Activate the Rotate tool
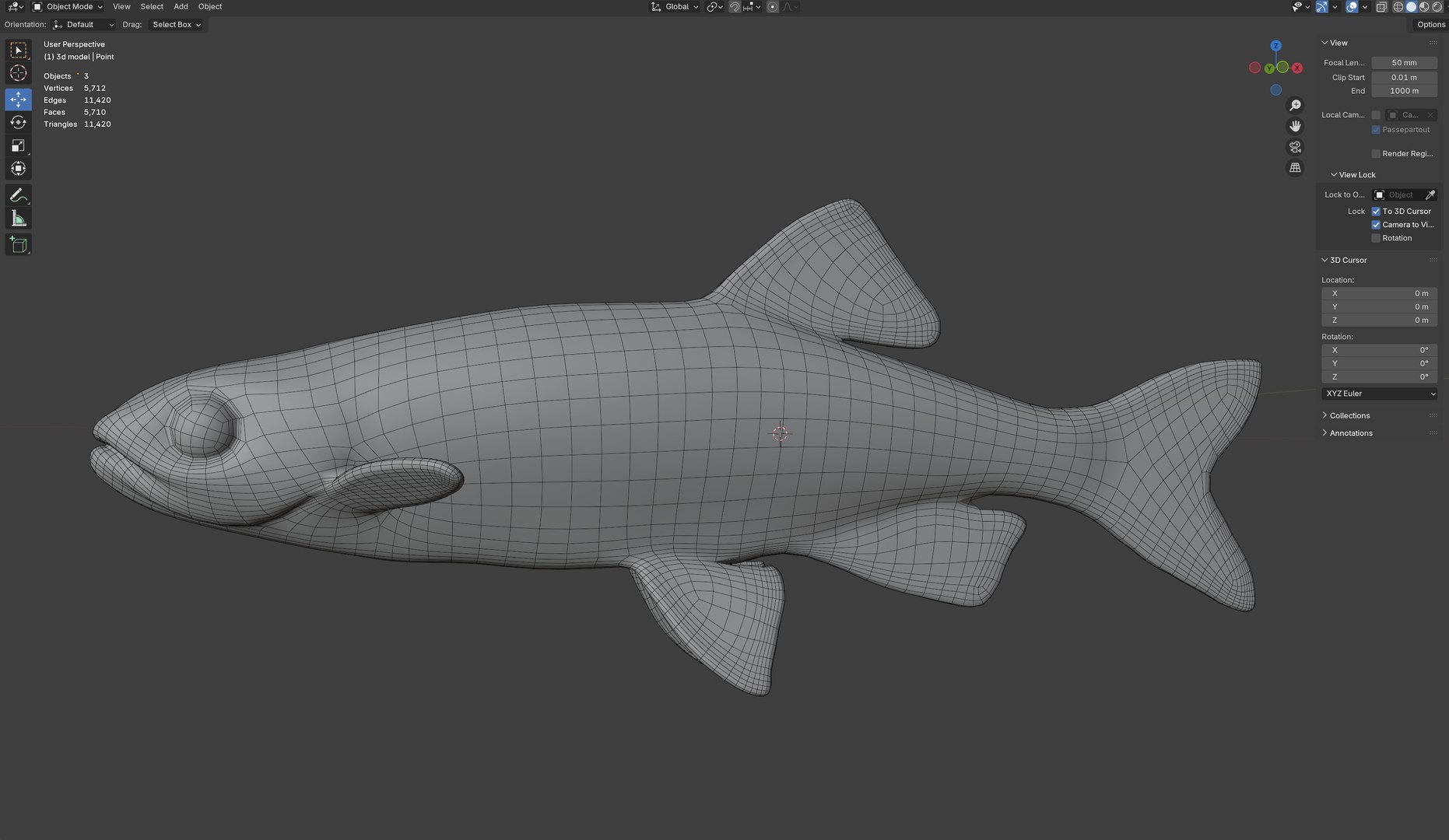This screenshot has width=1449, height=840. [18, 122]
